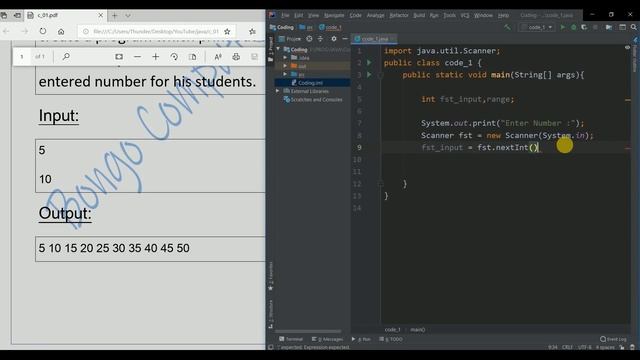Screen dimensions: 640x360
Task: Open Project Structure icon in toolbar
Action: (x=609, y=27)
